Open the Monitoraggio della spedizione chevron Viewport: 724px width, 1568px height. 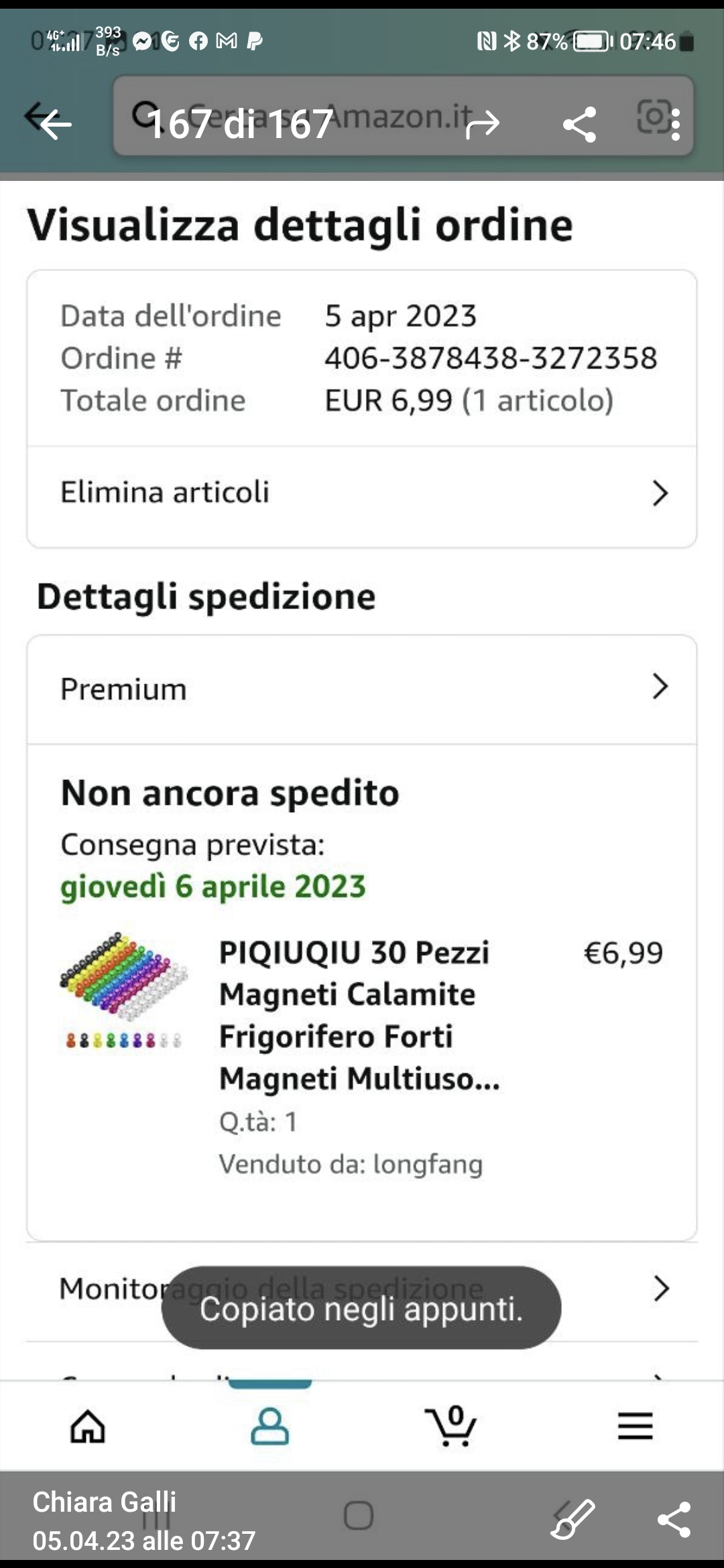661,1289
